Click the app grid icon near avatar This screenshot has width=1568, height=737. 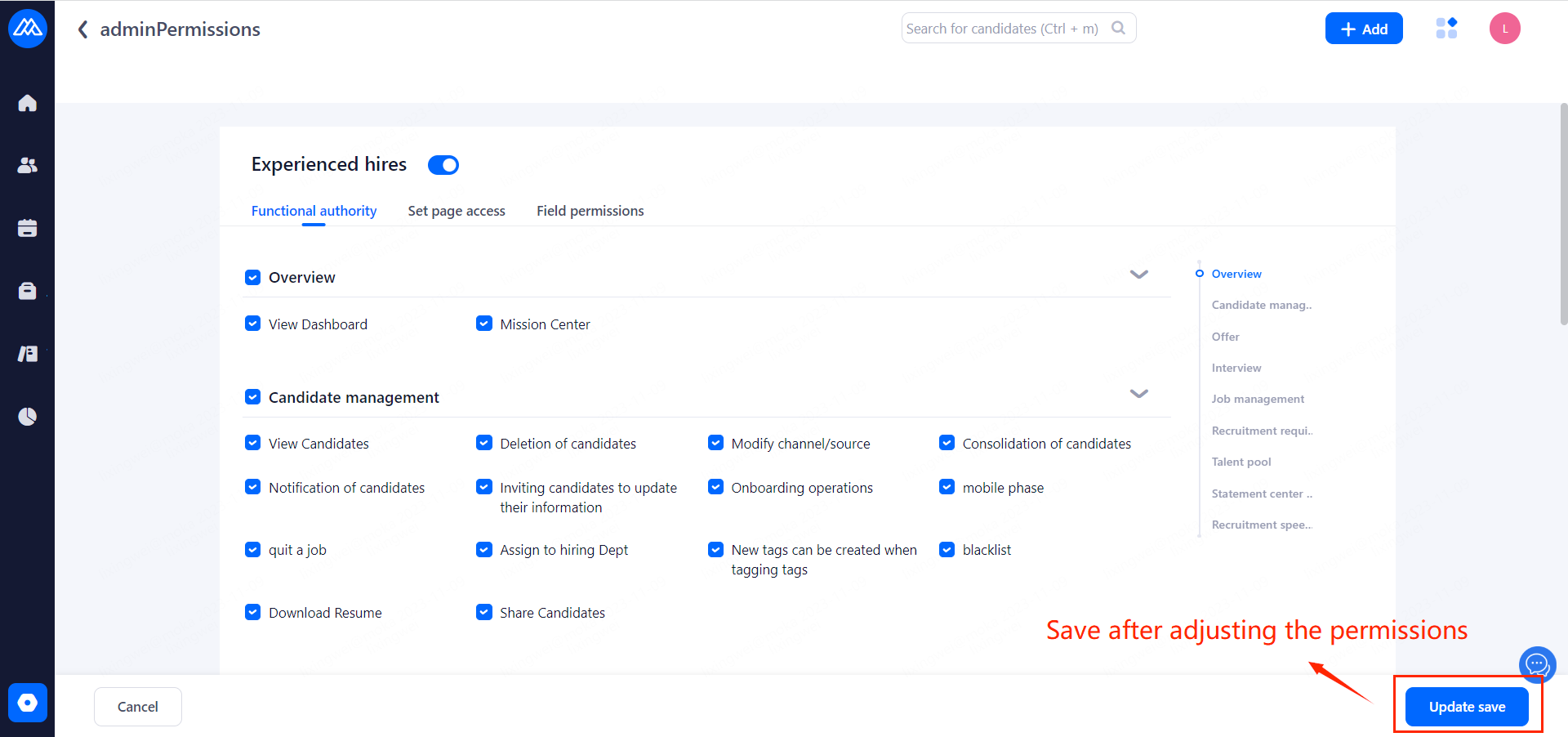click(1446, 29)
